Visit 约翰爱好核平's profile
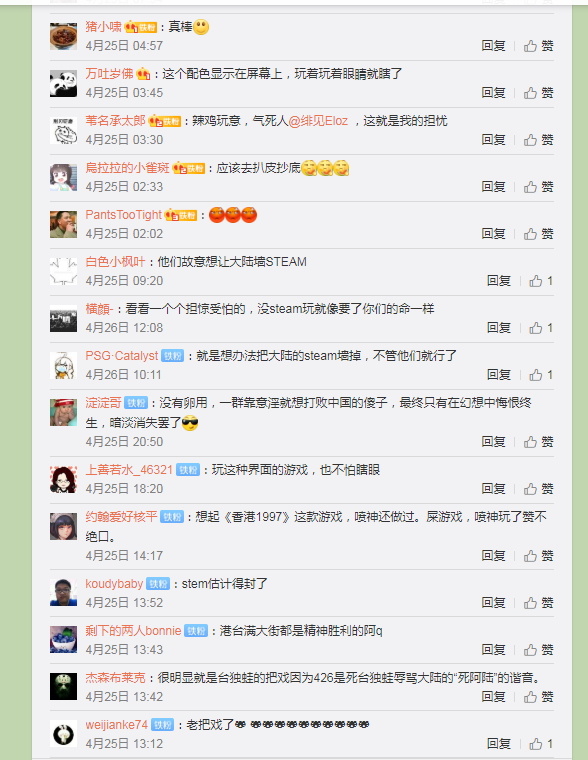This screenshot has height=760, width=588. tap(122, 517)
